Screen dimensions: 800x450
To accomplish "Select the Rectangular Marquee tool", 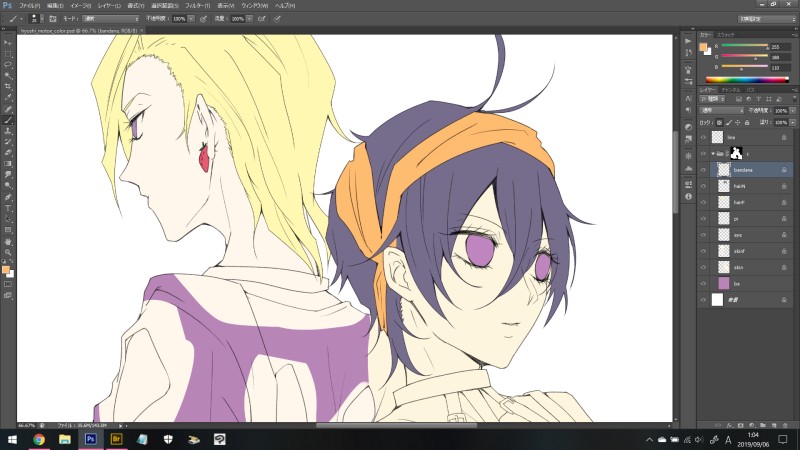I will (8, 54).
